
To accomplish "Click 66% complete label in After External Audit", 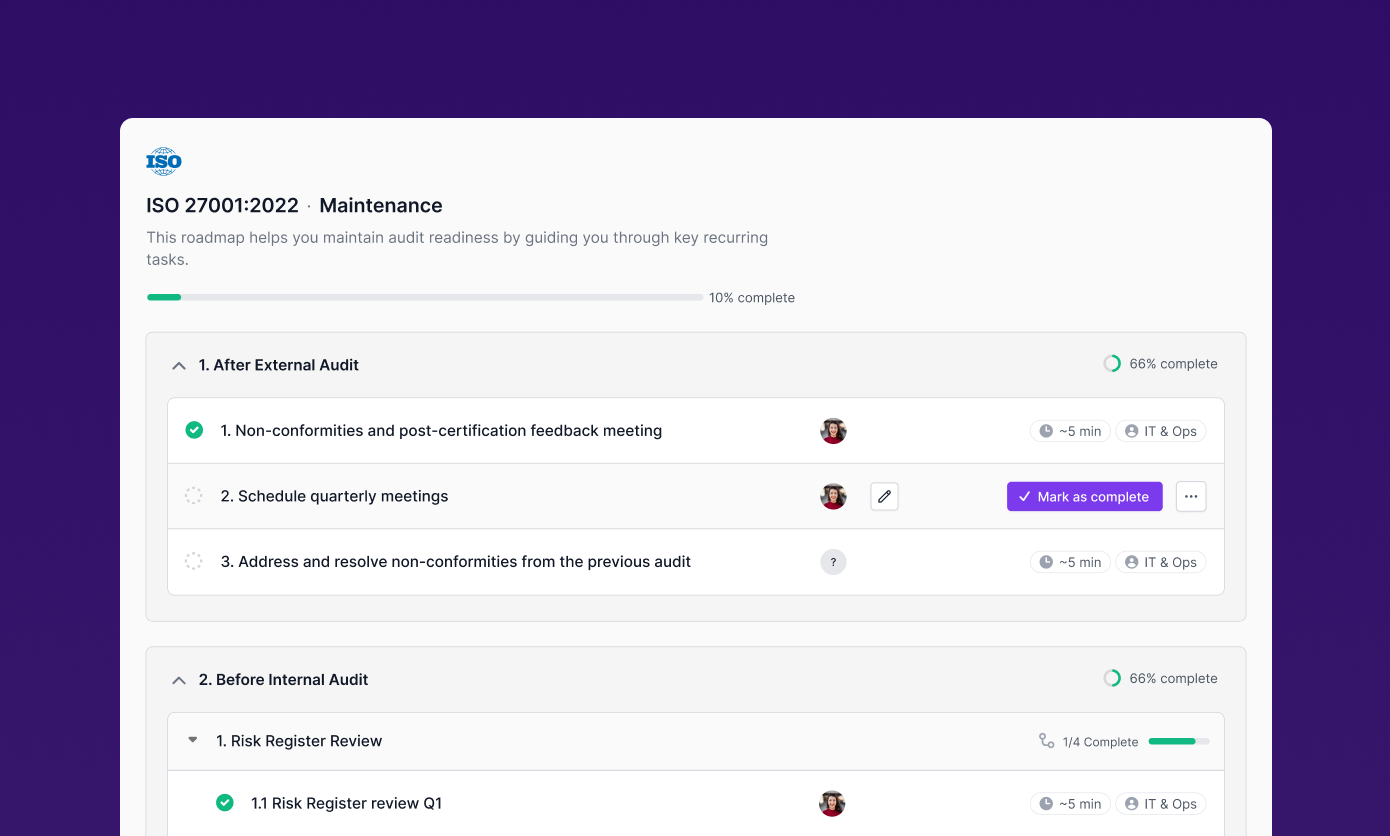I will click(1173, 364).
